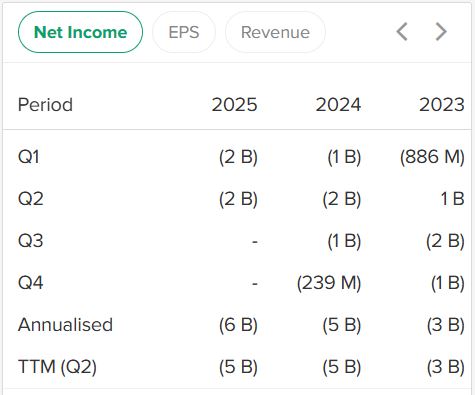Click Q3 2024 value (1 B)

click(344, 241)
